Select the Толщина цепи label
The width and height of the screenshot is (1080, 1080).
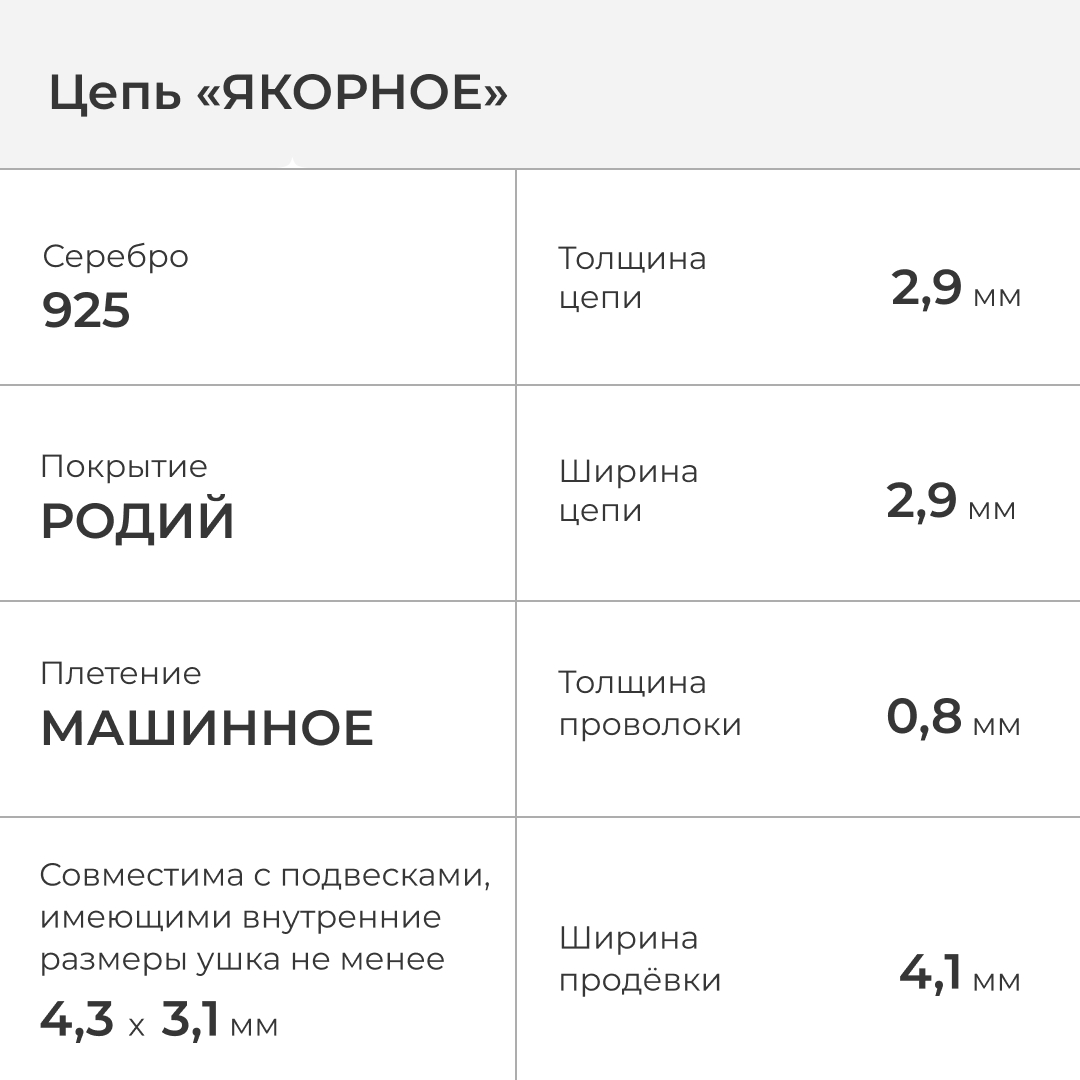pos(632,278)
